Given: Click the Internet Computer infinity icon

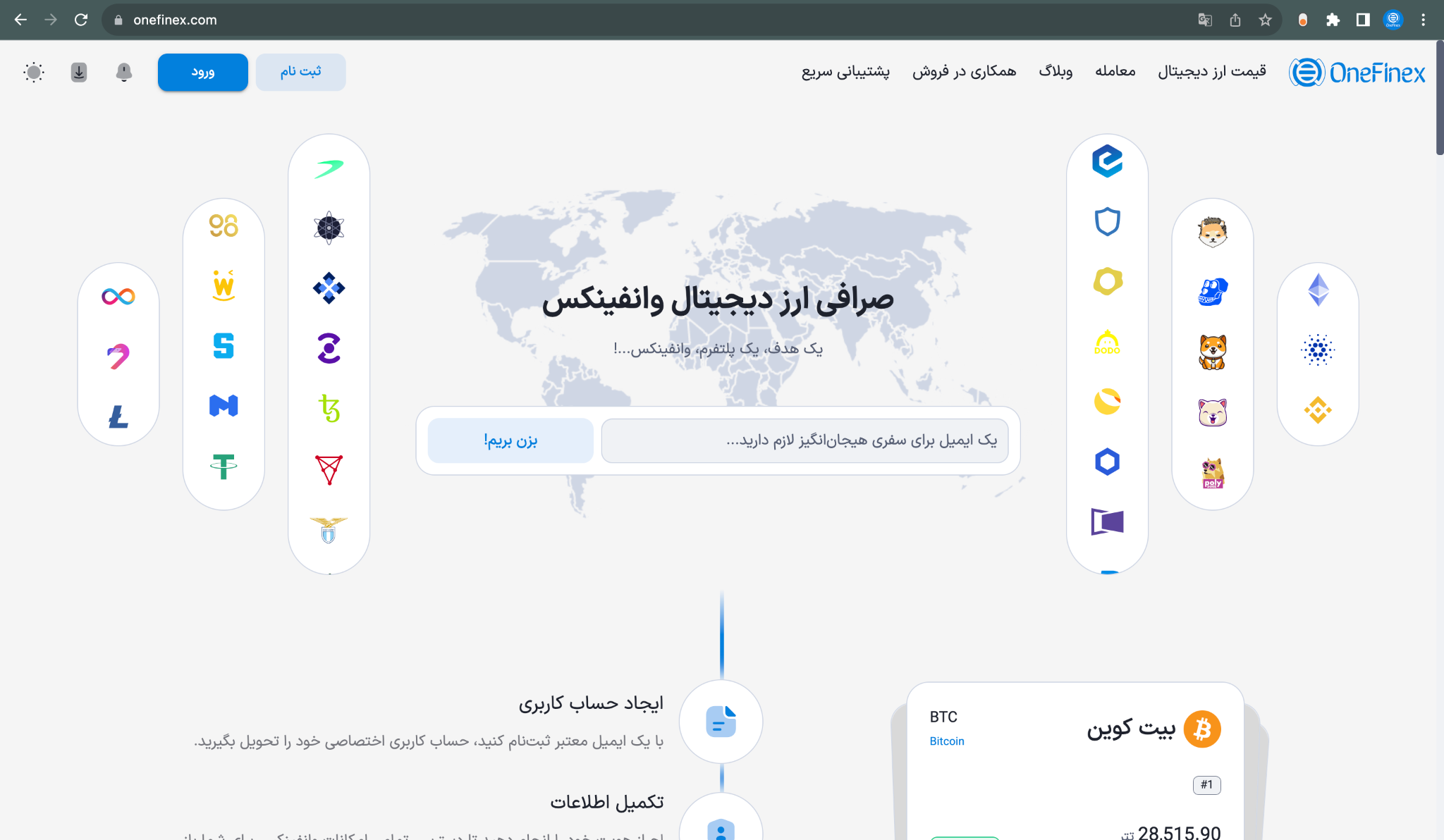Looking at the screenshot, I should [x=118, y=296].
